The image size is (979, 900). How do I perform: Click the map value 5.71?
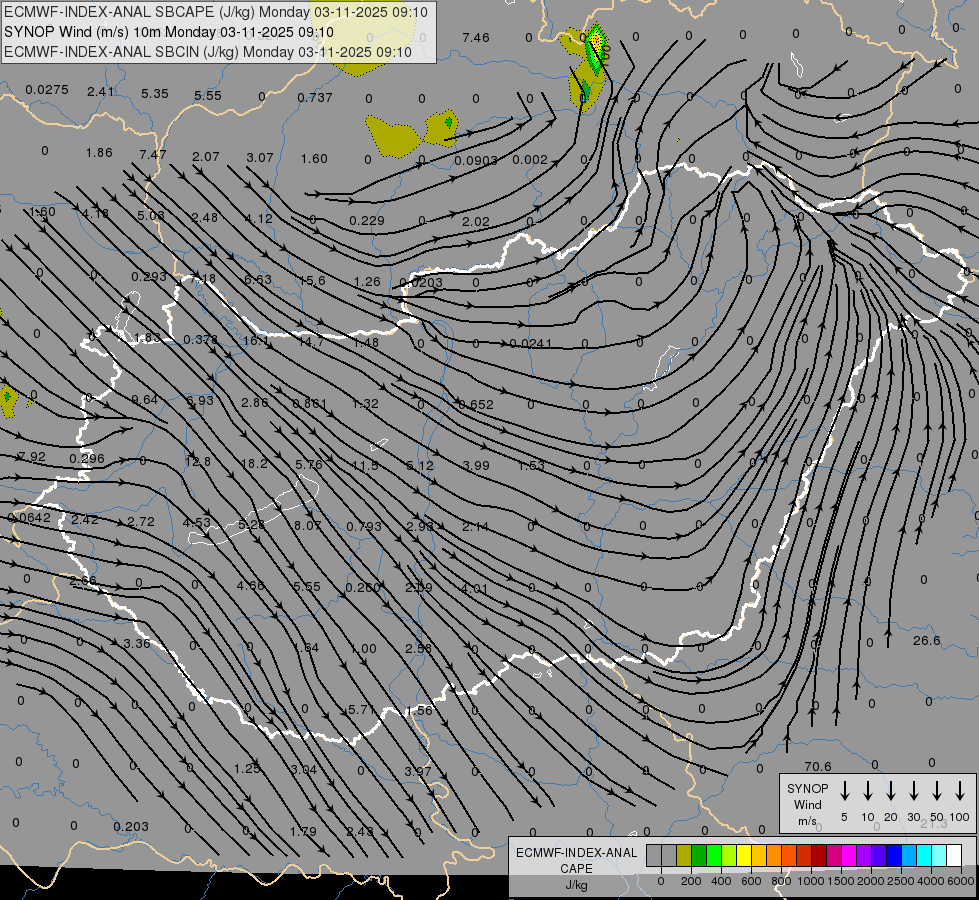(362, 710)
